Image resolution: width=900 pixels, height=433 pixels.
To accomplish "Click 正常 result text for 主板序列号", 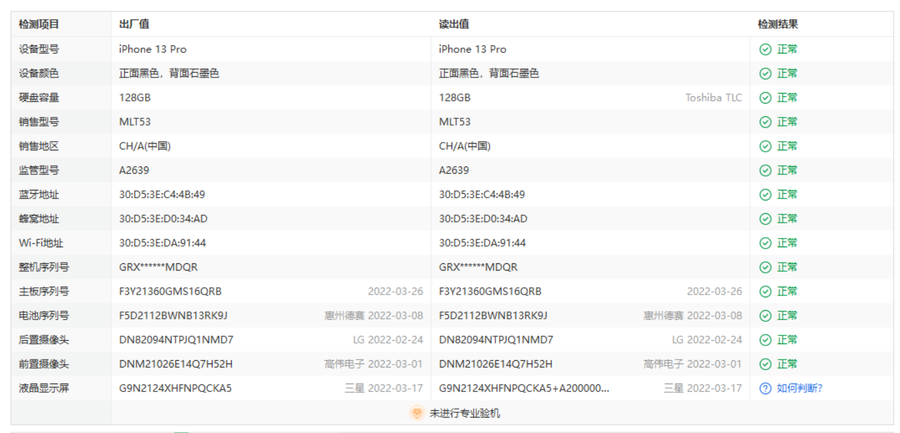I will 787,292.
